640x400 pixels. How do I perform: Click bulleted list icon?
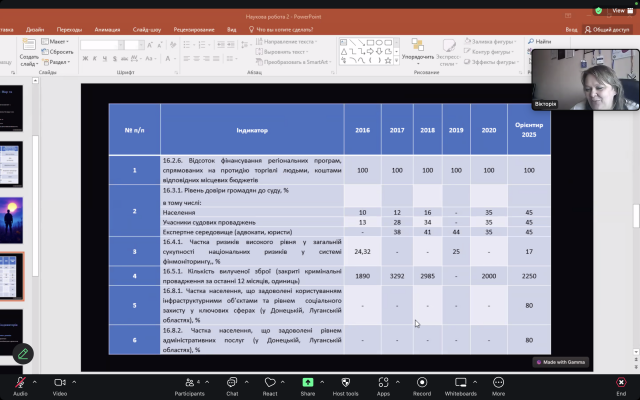187,44
